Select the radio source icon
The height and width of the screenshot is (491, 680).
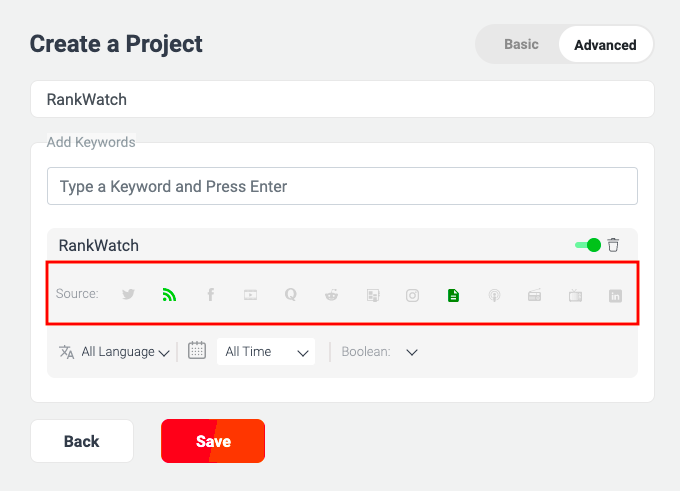pyautogui.click(x=534, y=295)
